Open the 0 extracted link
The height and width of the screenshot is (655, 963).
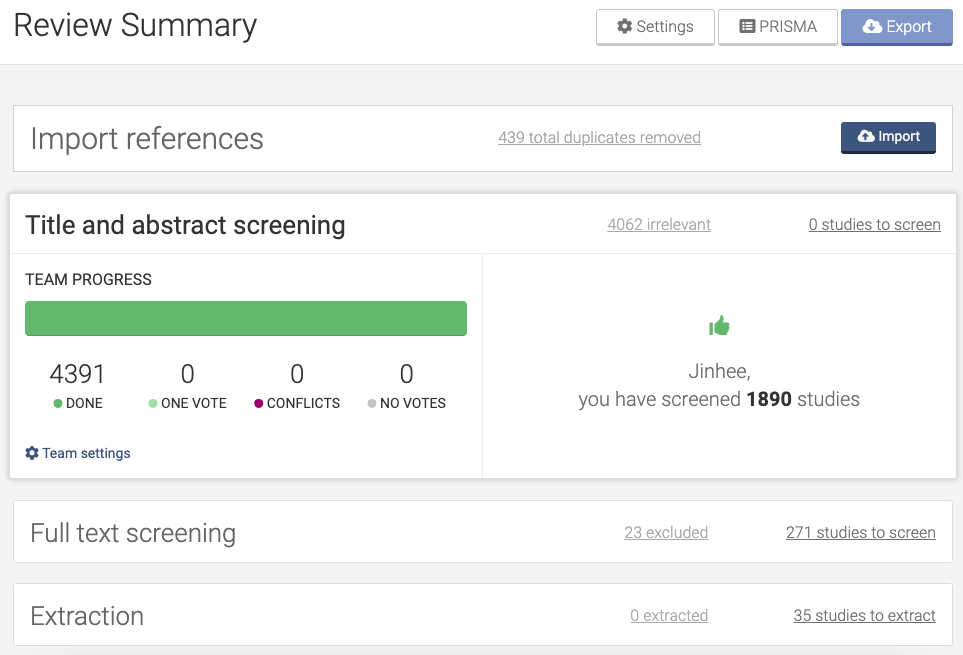click(668, 616)
